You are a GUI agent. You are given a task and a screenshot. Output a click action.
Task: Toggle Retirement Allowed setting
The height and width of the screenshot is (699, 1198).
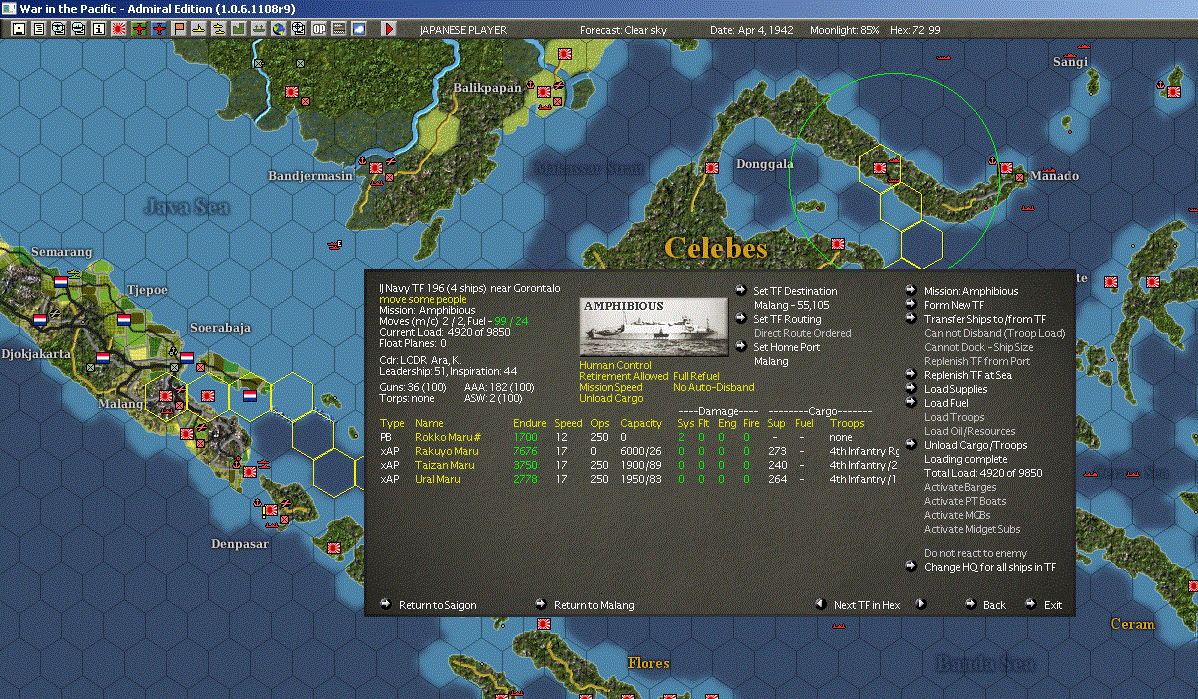(x=623, y=376)
